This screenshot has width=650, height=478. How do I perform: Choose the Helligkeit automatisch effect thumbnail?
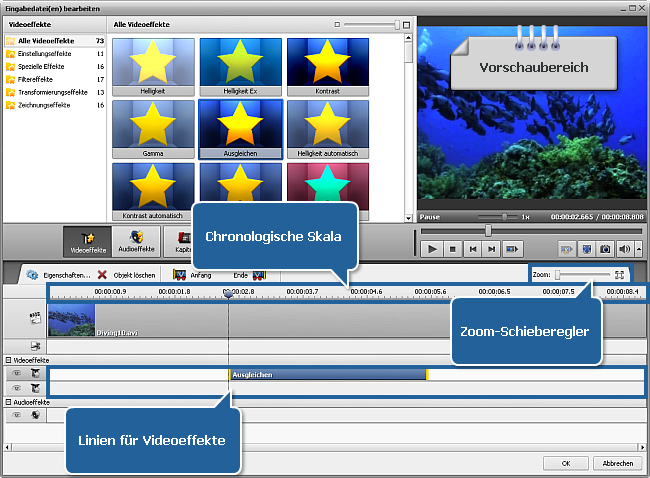(x=327, y=129)
